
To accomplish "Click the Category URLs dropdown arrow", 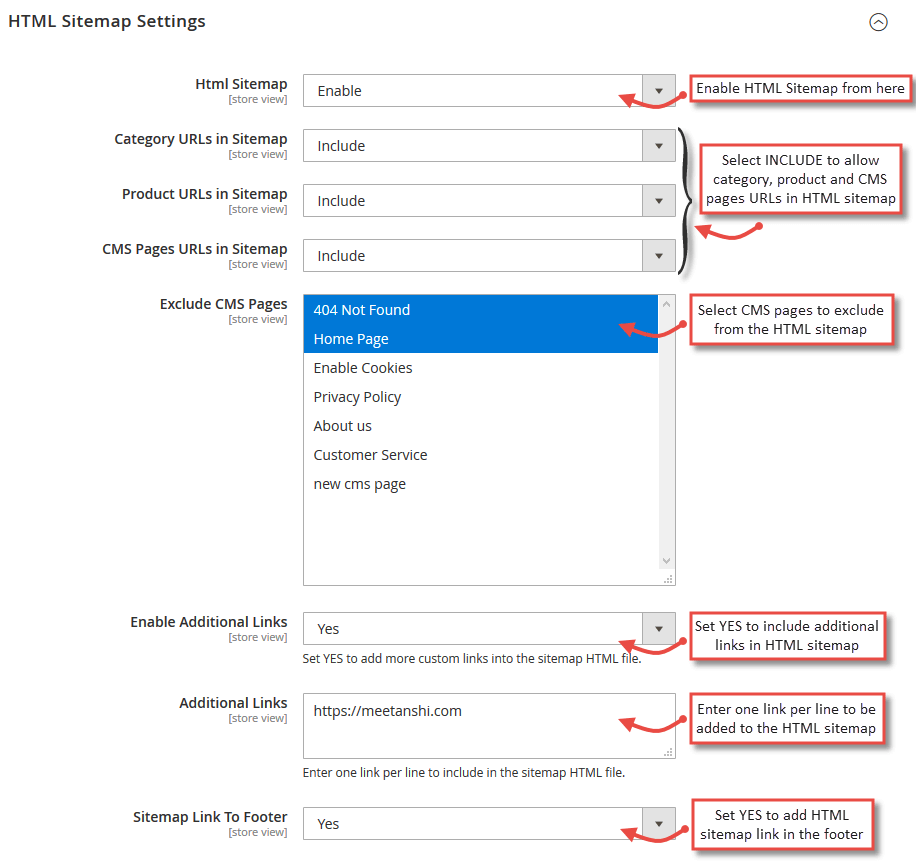I will pos(659,145).
